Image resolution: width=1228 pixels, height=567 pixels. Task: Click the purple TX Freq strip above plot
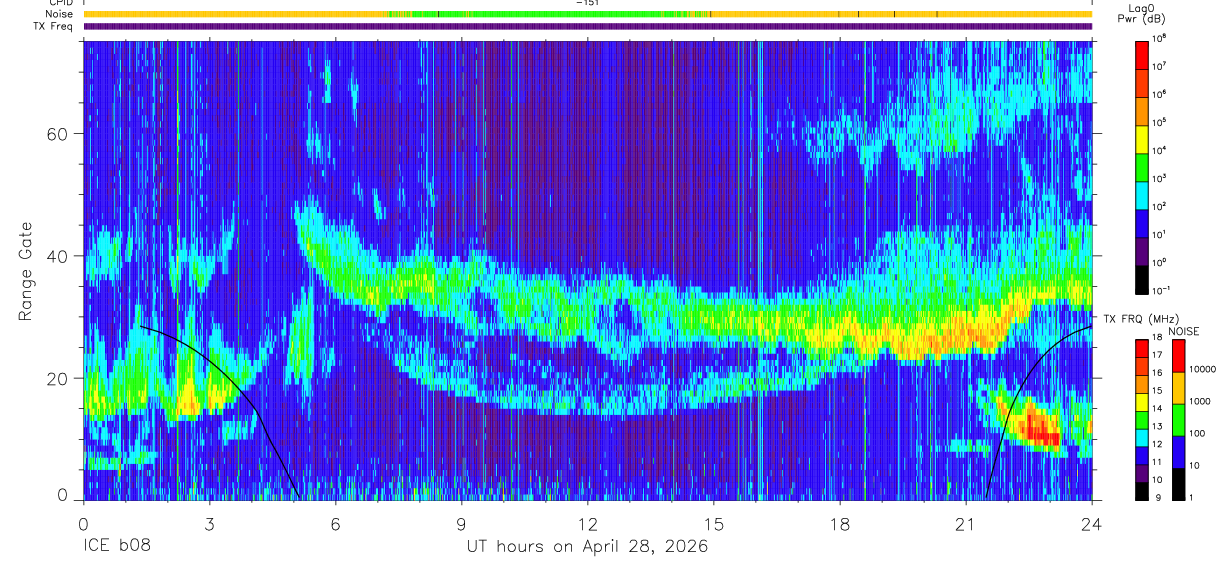(588, 26)
